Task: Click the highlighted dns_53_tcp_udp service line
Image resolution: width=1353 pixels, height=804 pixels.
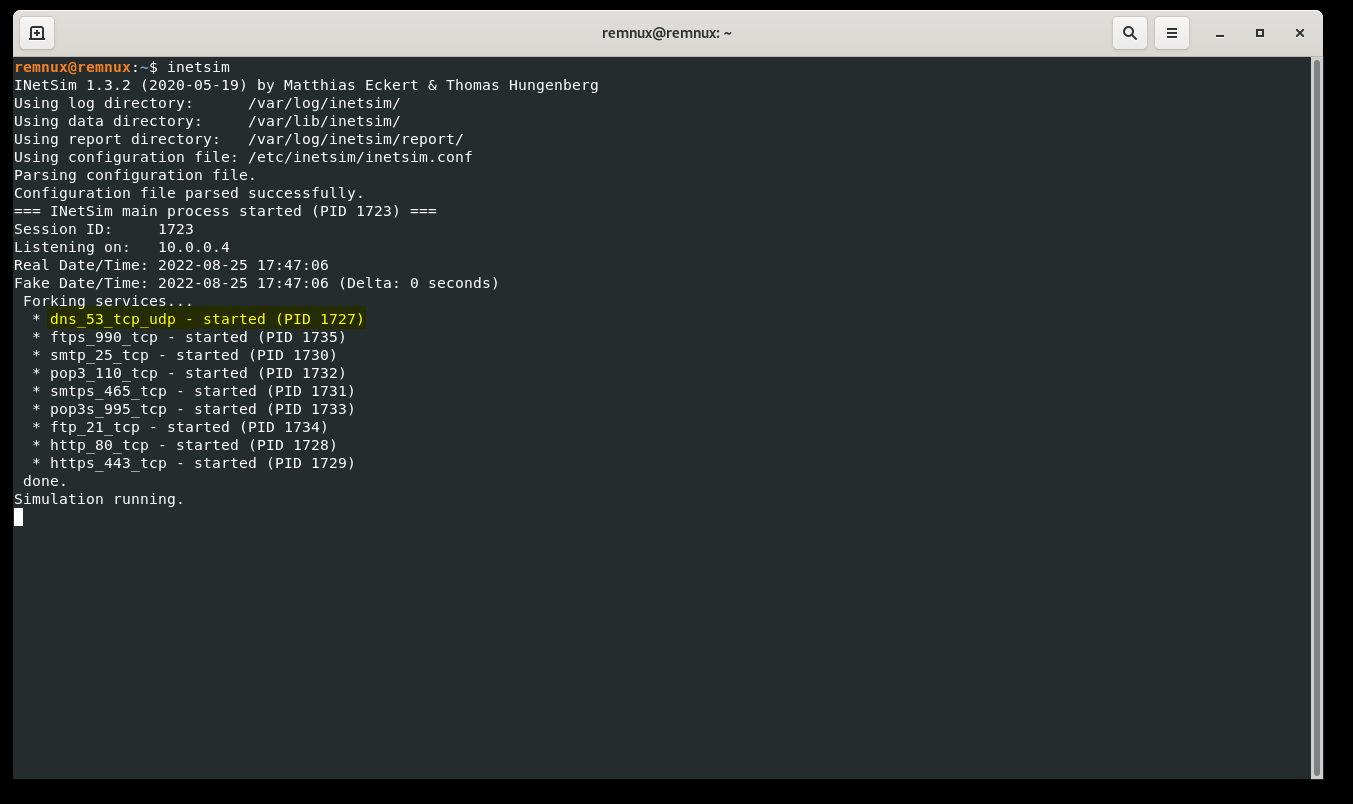Action: pyautogui.click(x=207, y=319)
